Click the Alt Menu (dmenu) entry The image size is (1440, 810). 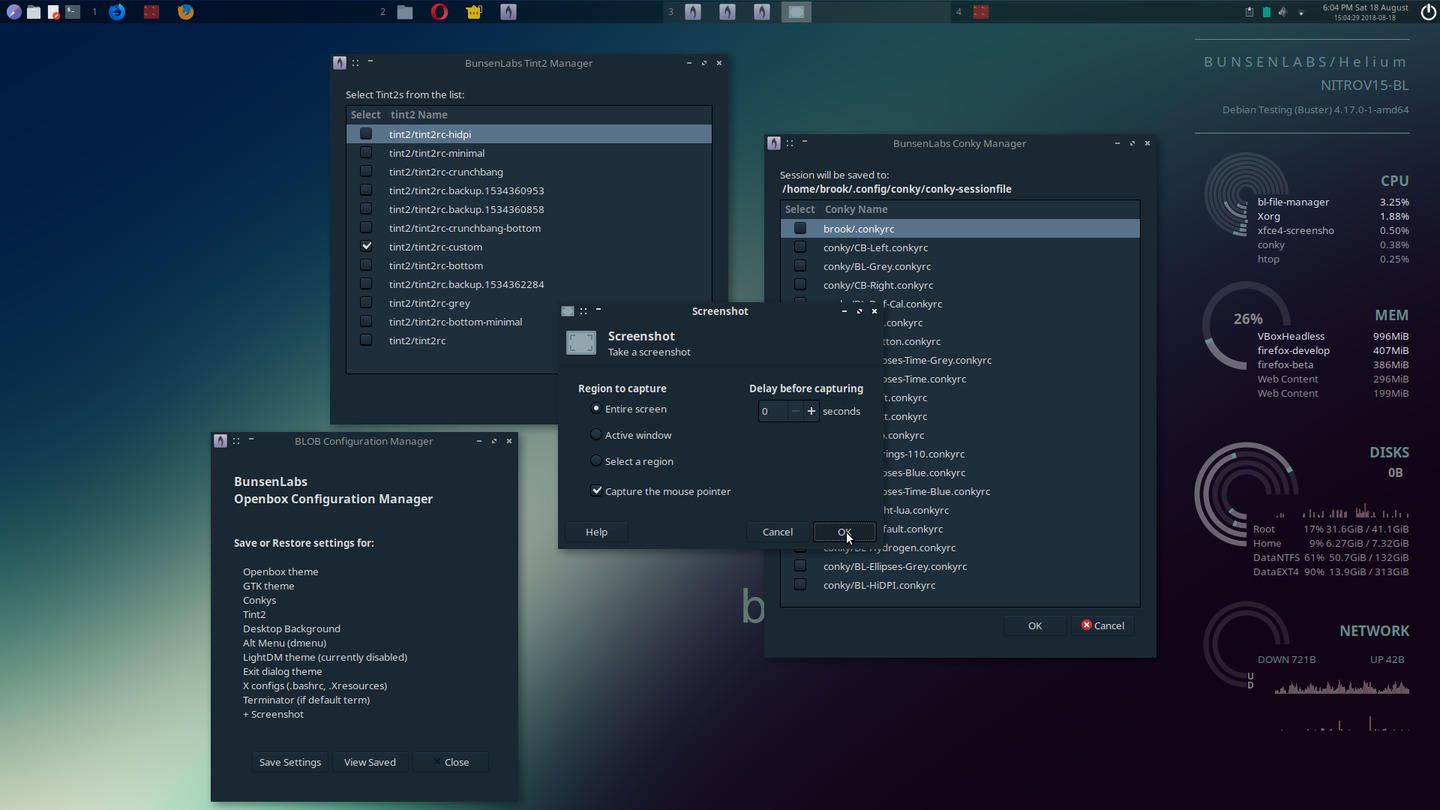click(x=284, y=643)
